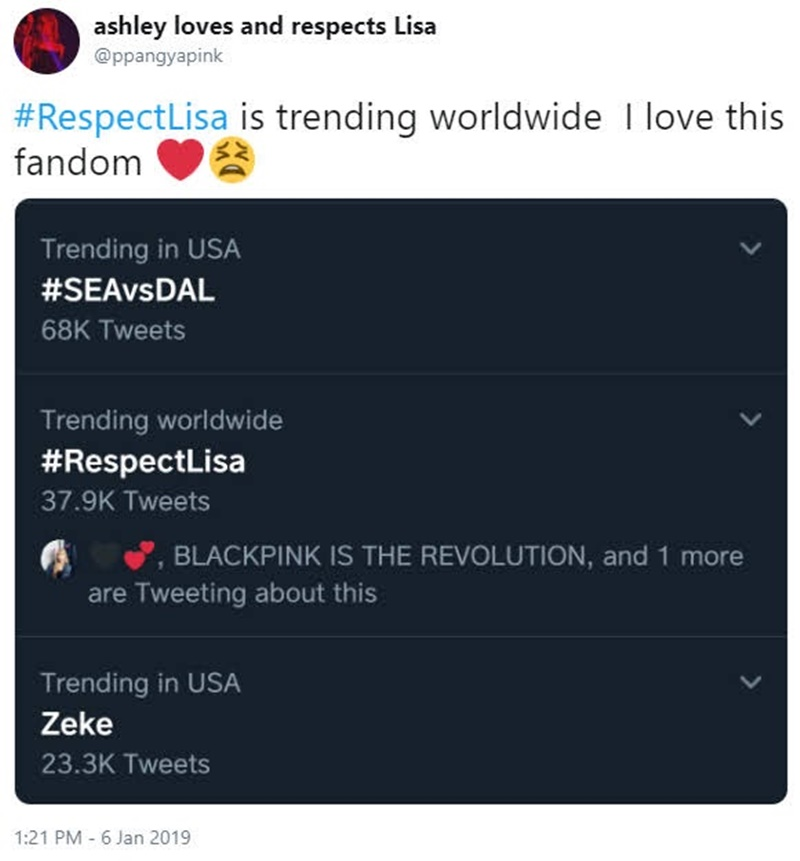This screenshot has width=800, height=861.
Task: Click ashley's profile avatar picture
Action: 46,41
